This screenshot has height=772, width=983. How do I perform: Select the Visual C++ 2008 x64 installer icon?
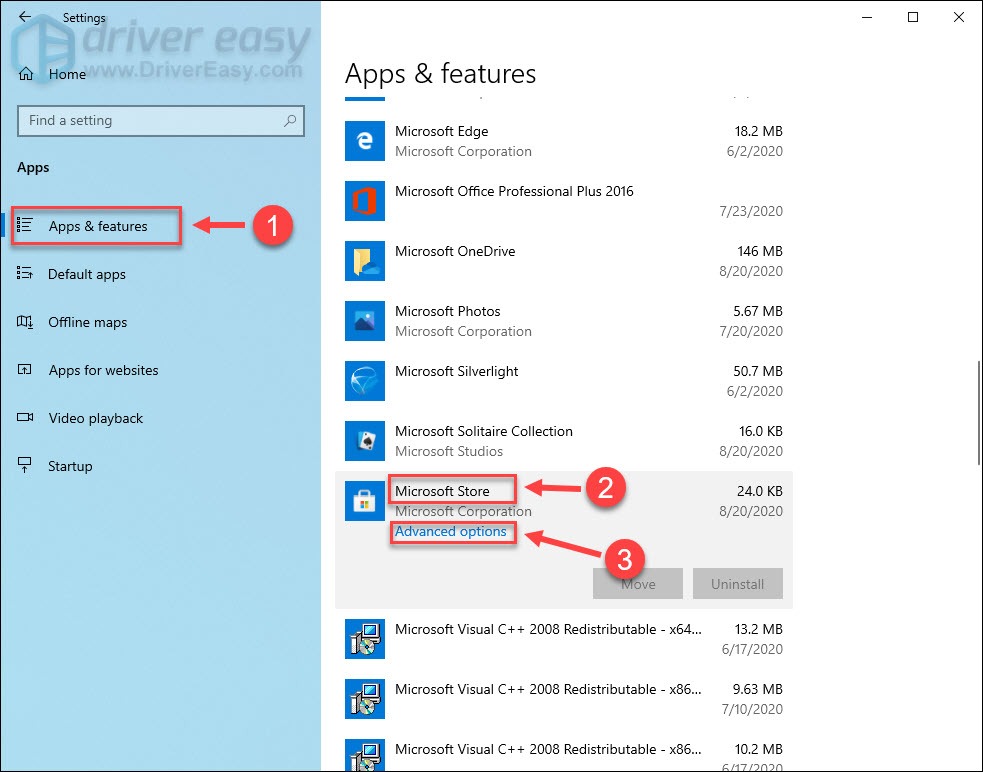pyautogui.click(x=365, y=638)
